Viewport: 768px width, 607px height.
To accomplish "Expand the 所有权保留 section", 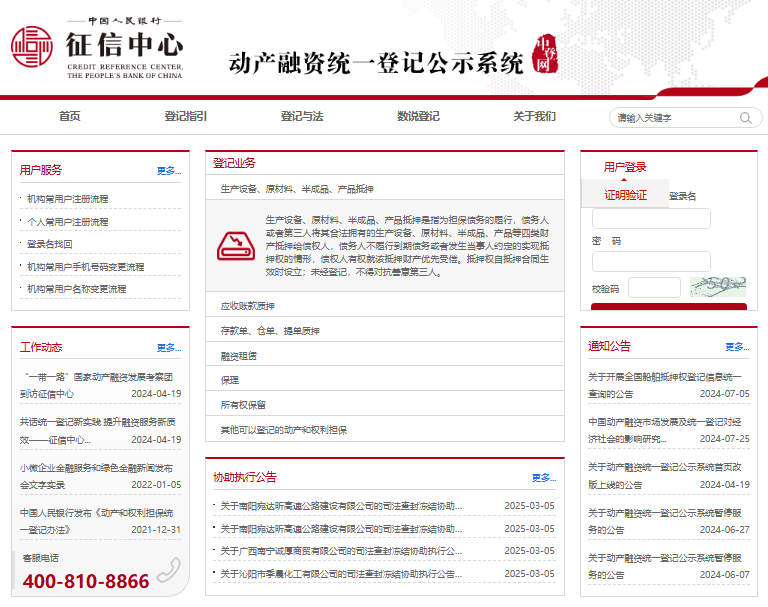I will [385, 405].
